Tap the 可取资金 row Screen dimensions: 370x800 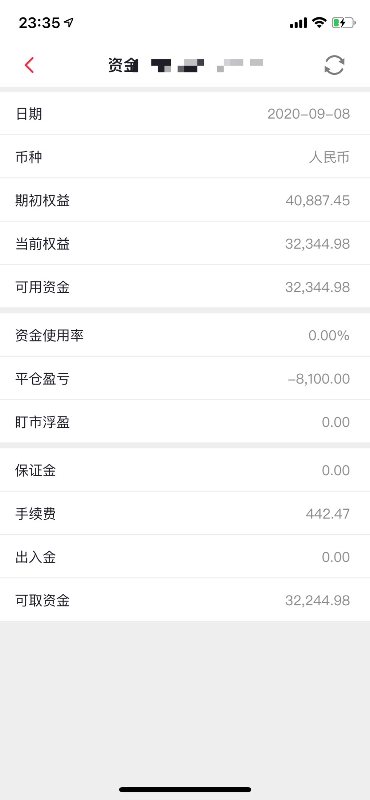[185, 600]
